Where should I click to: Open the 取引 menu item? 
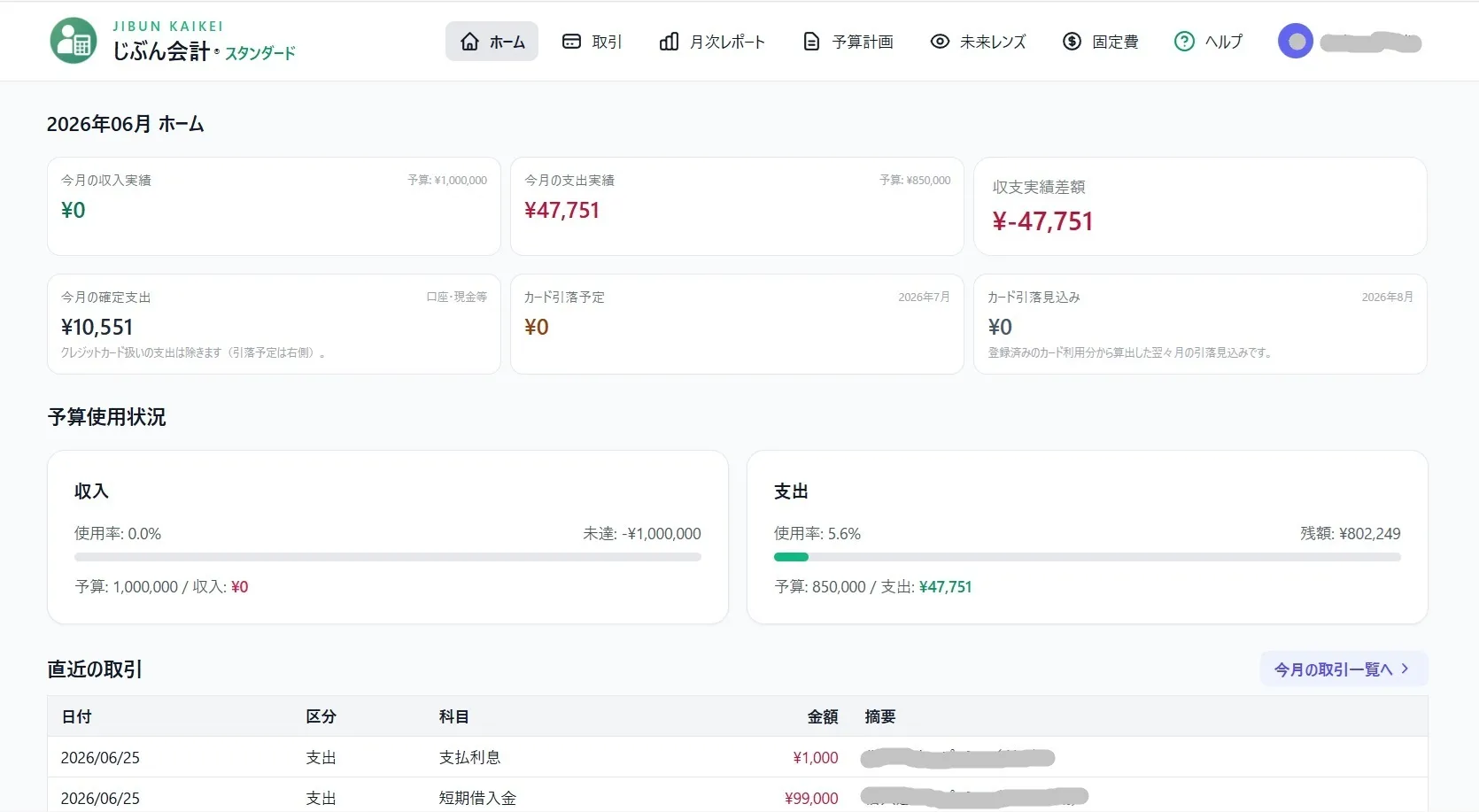pyautogui.click(x=592, y=41)
